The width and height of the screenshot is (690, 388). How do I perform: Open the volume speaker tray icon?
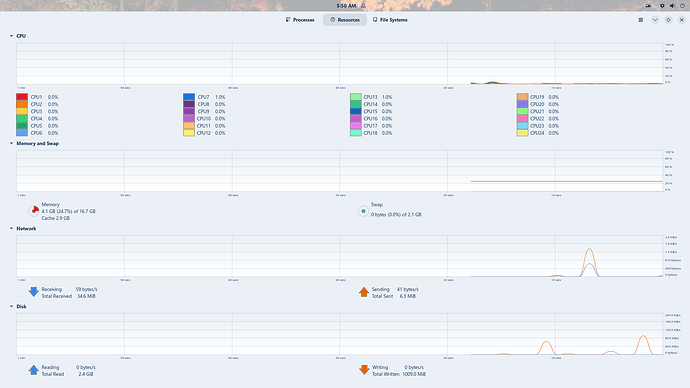tap(672, 6)
